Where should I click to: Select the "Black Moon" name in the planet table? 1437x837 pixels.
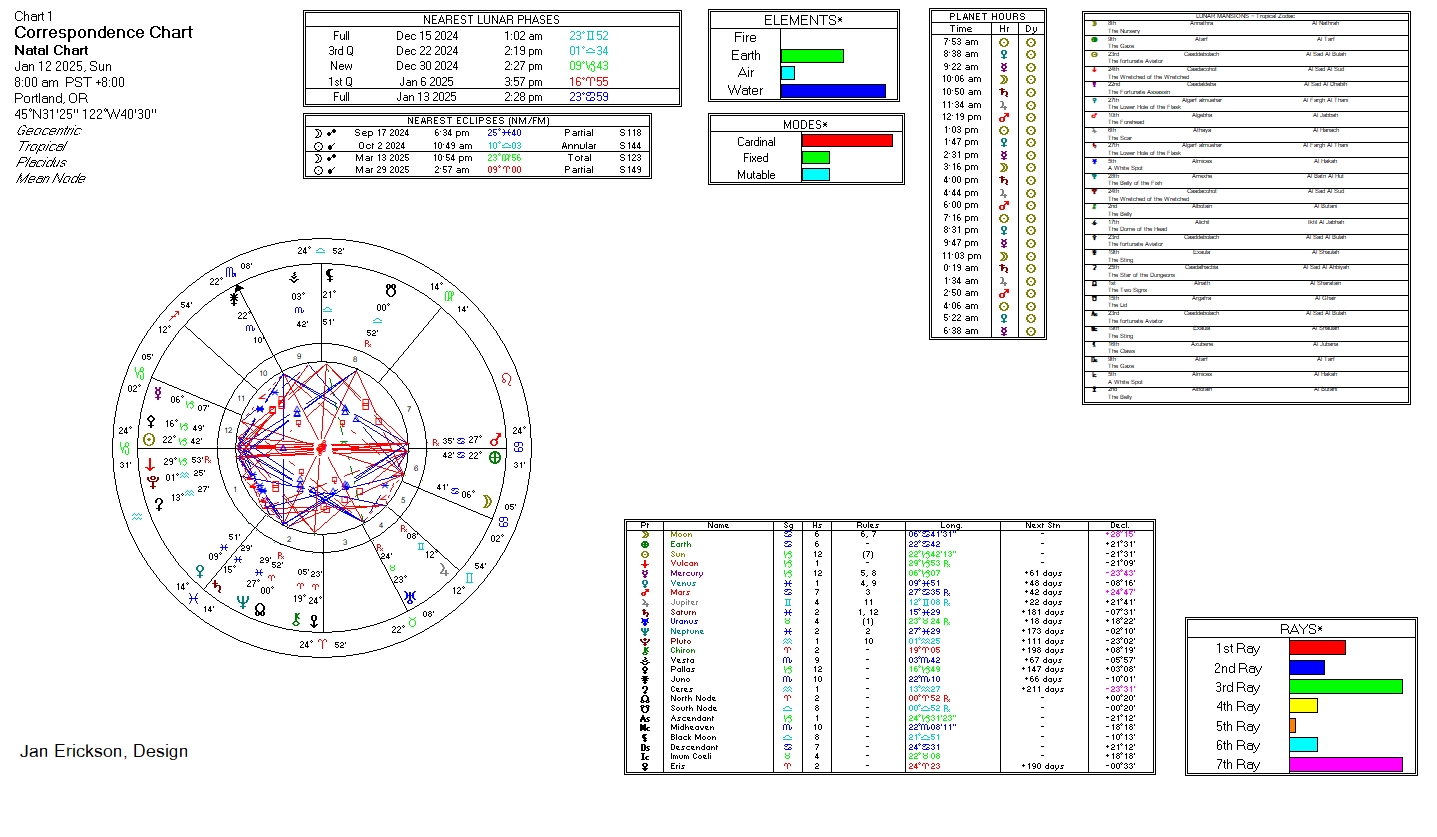click(694, 737)
